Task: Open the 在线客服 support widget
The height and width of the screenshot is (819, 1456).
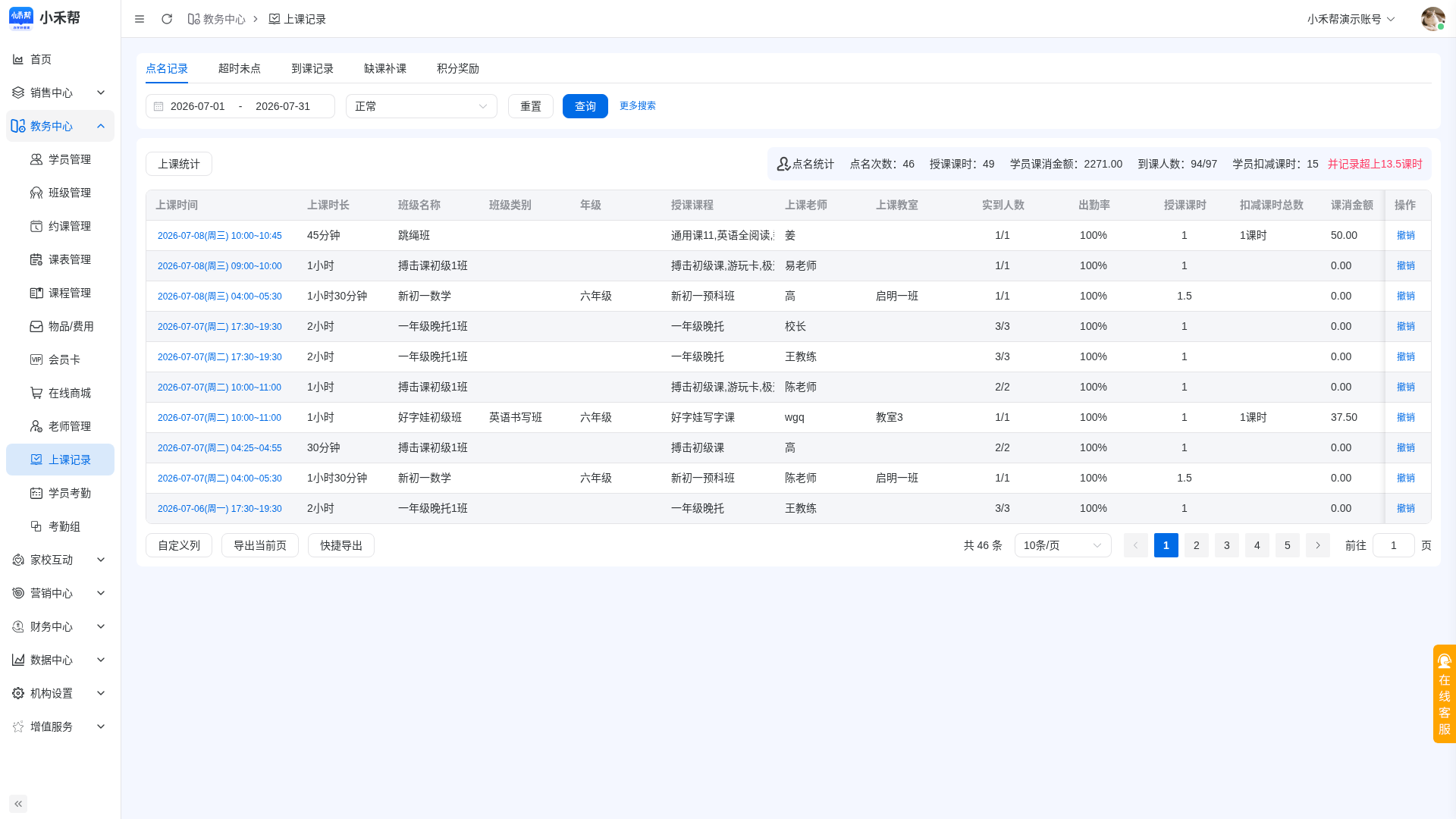Action: tap(1444, 694)
